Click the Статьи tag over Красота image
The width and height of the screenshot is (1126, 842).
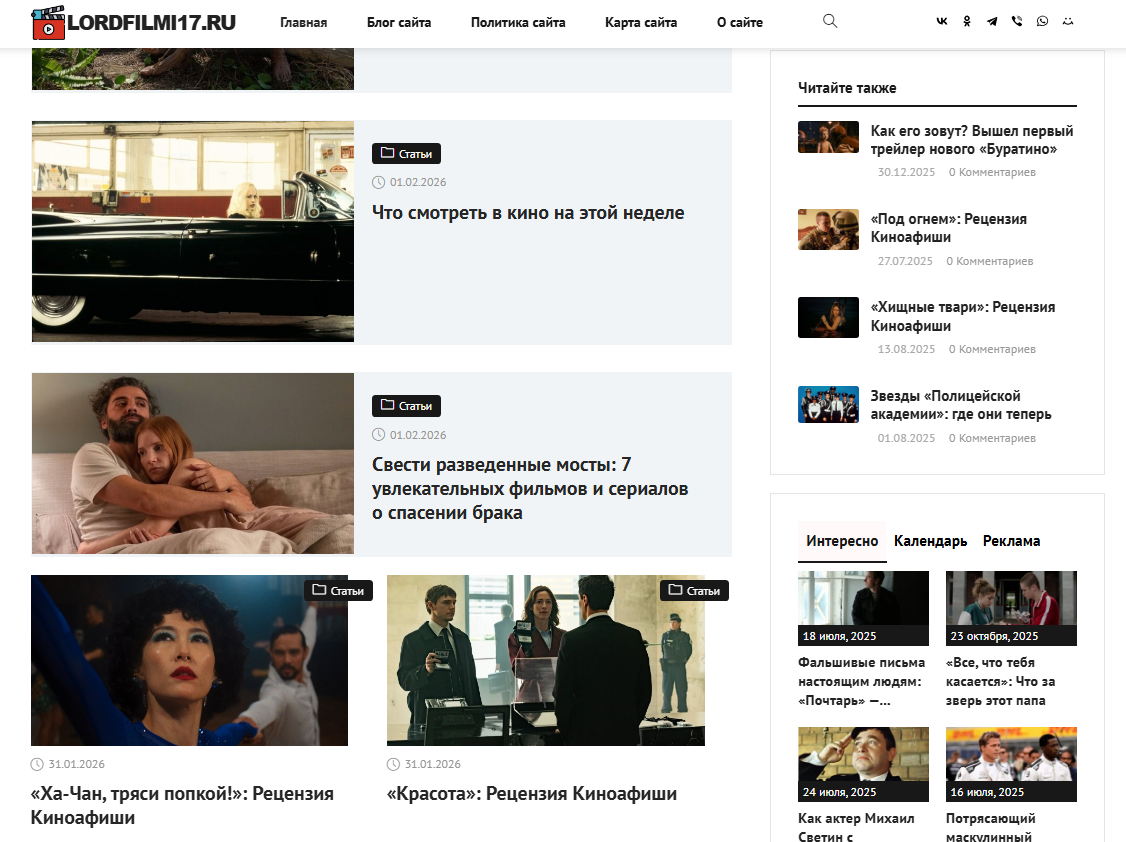click(694, 590)
